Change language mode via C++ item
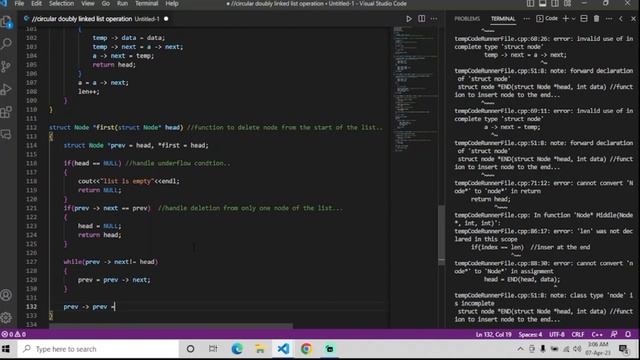Viewport: 640px width, 360px height. coord(597,334)
